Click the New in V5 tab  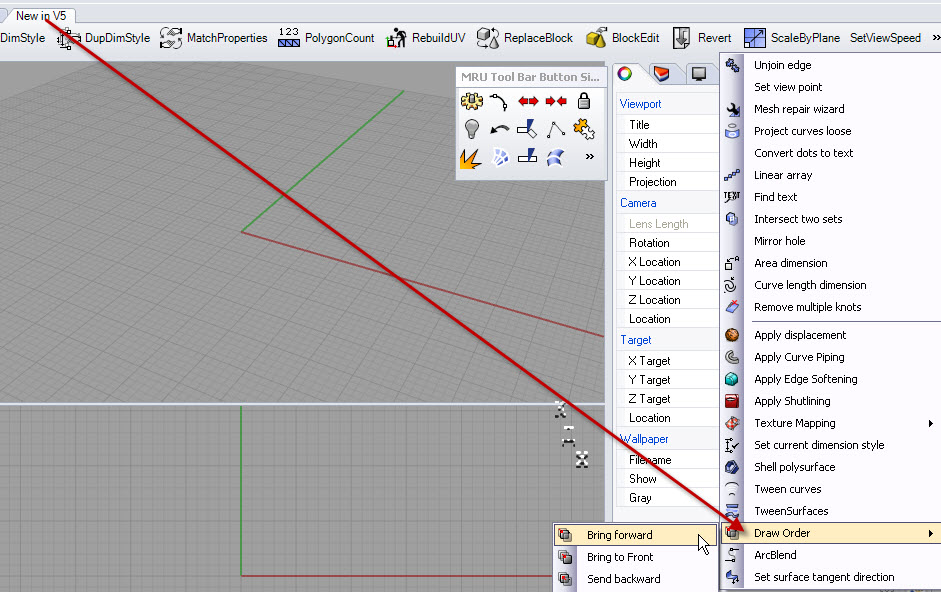pos(40,15)
